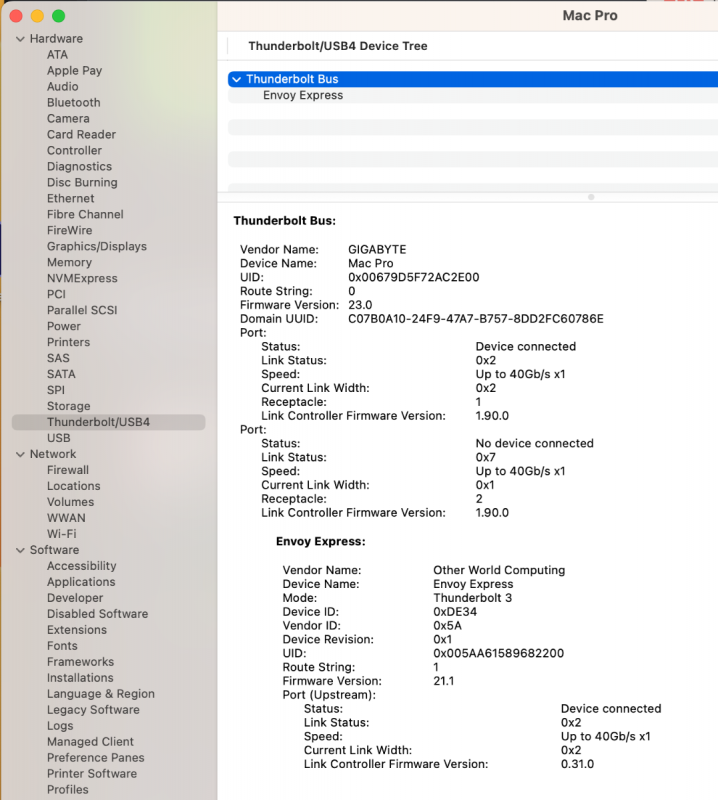
Task: Select Developer software item
Action: 75,598
